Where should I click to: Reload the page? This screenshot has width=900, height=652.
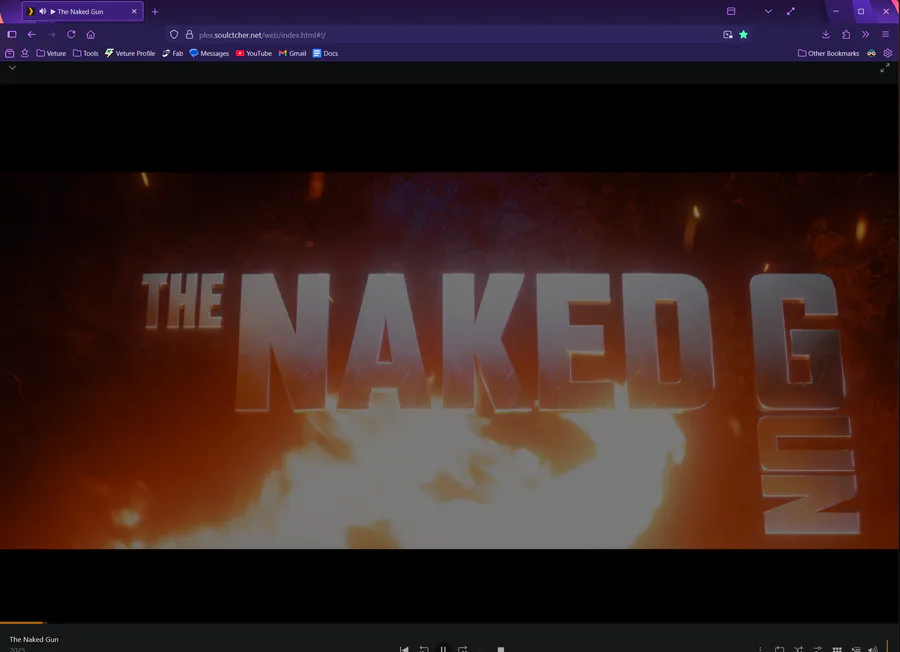[71, 34]
